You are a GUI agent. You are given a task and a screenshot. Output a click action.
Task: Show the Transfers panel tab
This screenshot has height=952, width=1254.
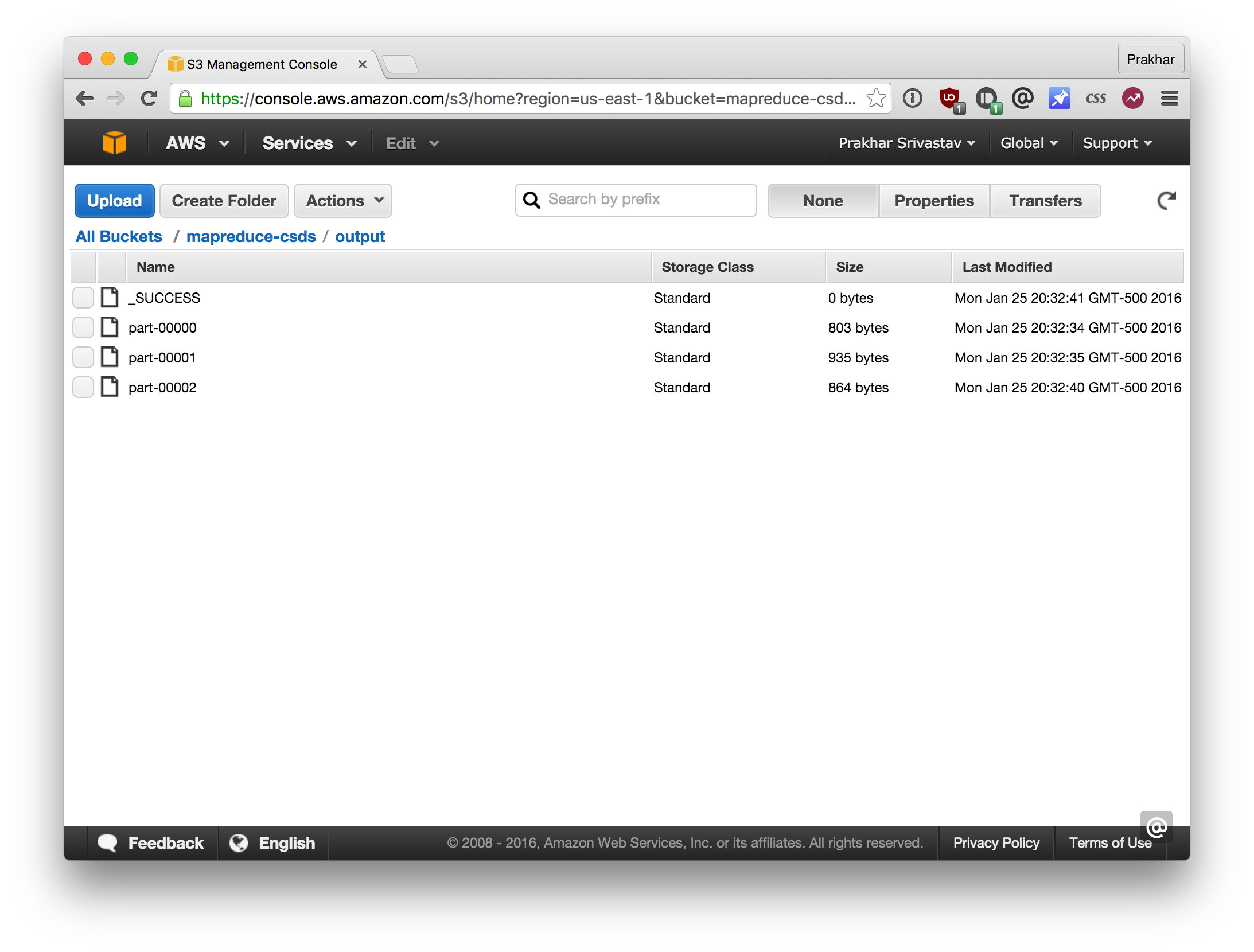(1045, 201)
